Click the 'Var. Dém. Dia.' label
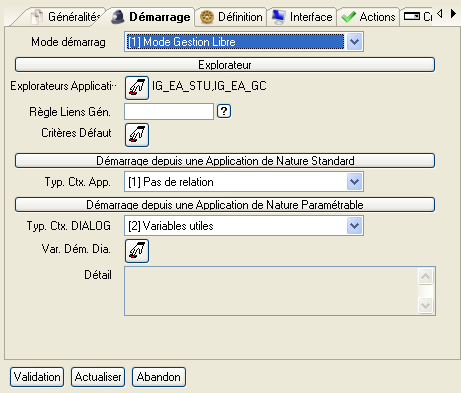Image resolution: width=461 pixels, height=393 pixels. tap(76, 249)
